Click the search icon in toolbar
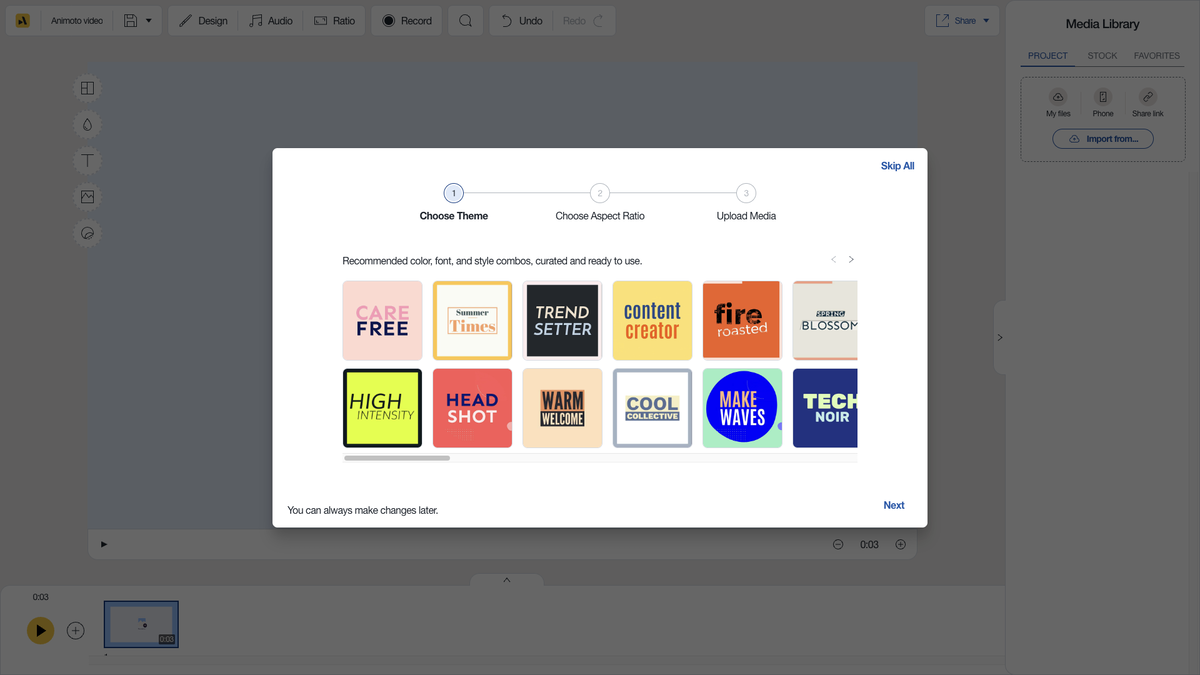The height and width of the screenshot is (675, 1200). (x=465, y=20)
